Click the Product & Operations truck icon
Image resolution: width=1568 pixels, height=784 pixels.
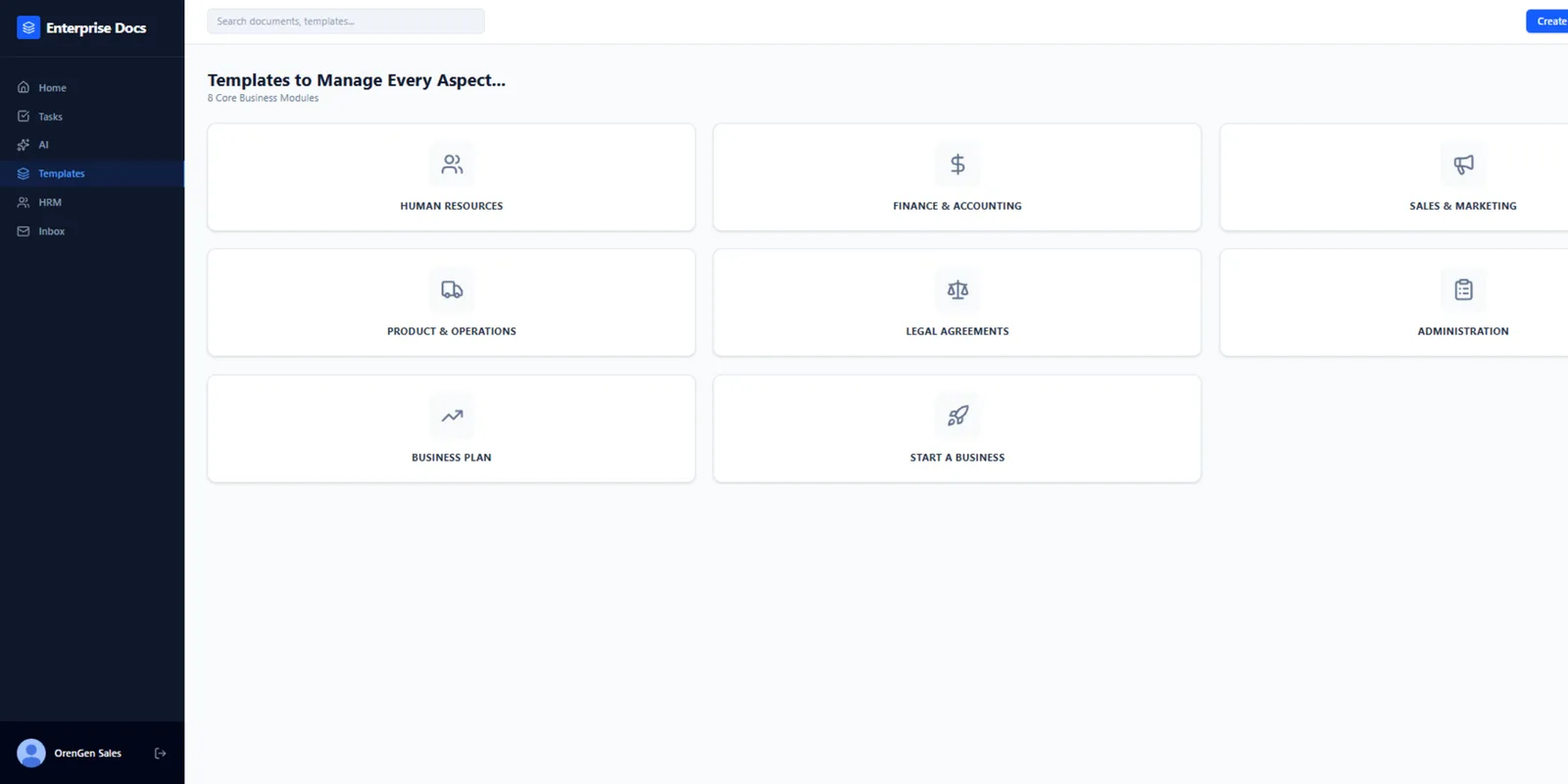(452, 289)
